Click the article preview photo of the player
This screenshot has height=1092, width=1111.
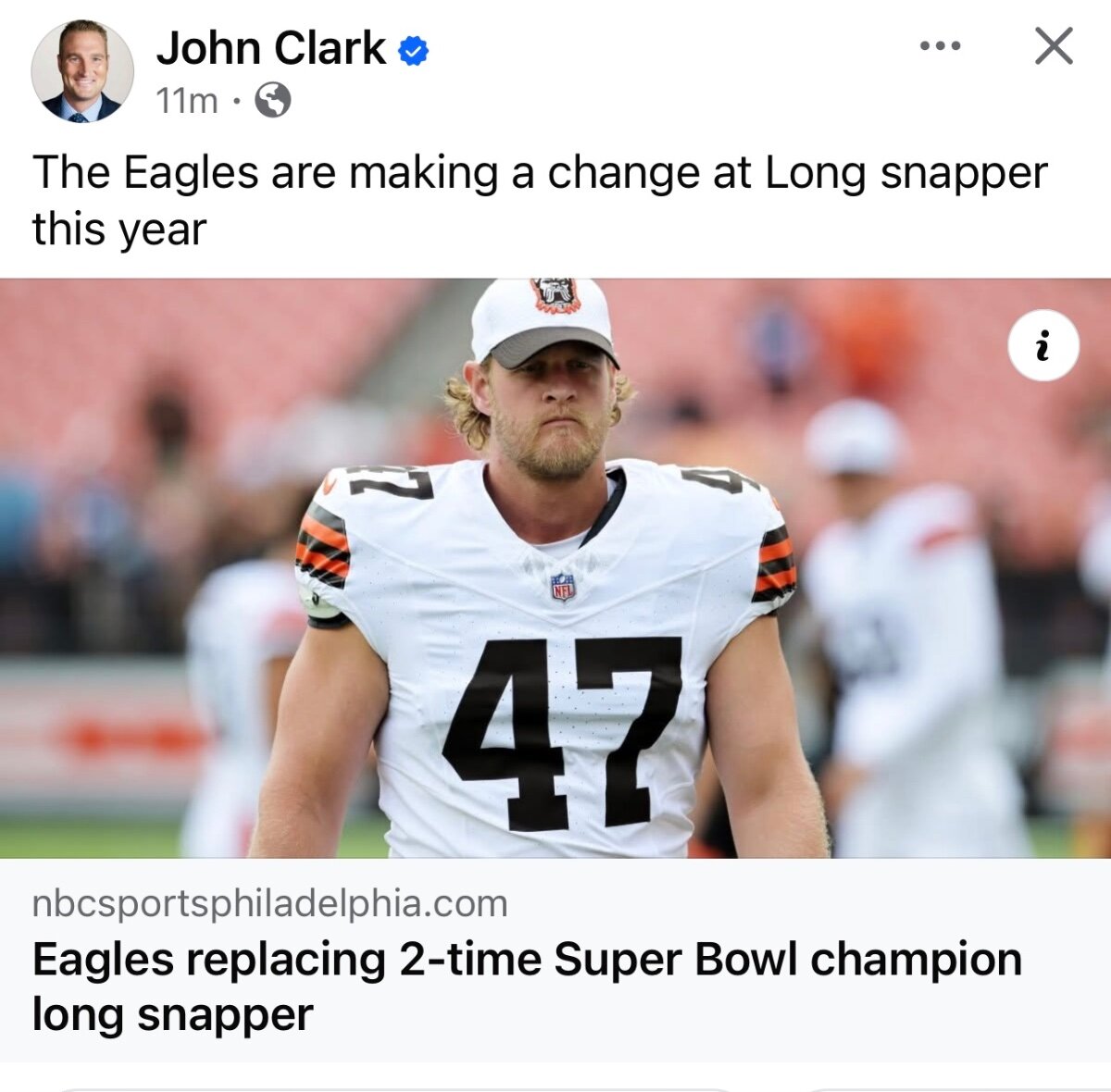pyautogui.click(x=555, y=568)
